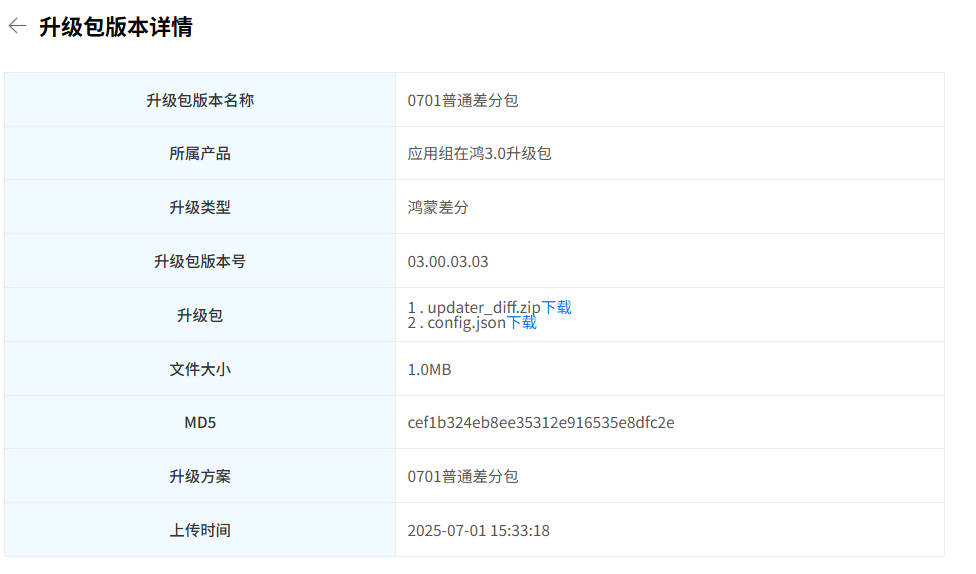This screenshot has width=976, height=574.
Task: Click 0701普通差分包 in the 升级包版本名称 row
Action: coord(462,100)
